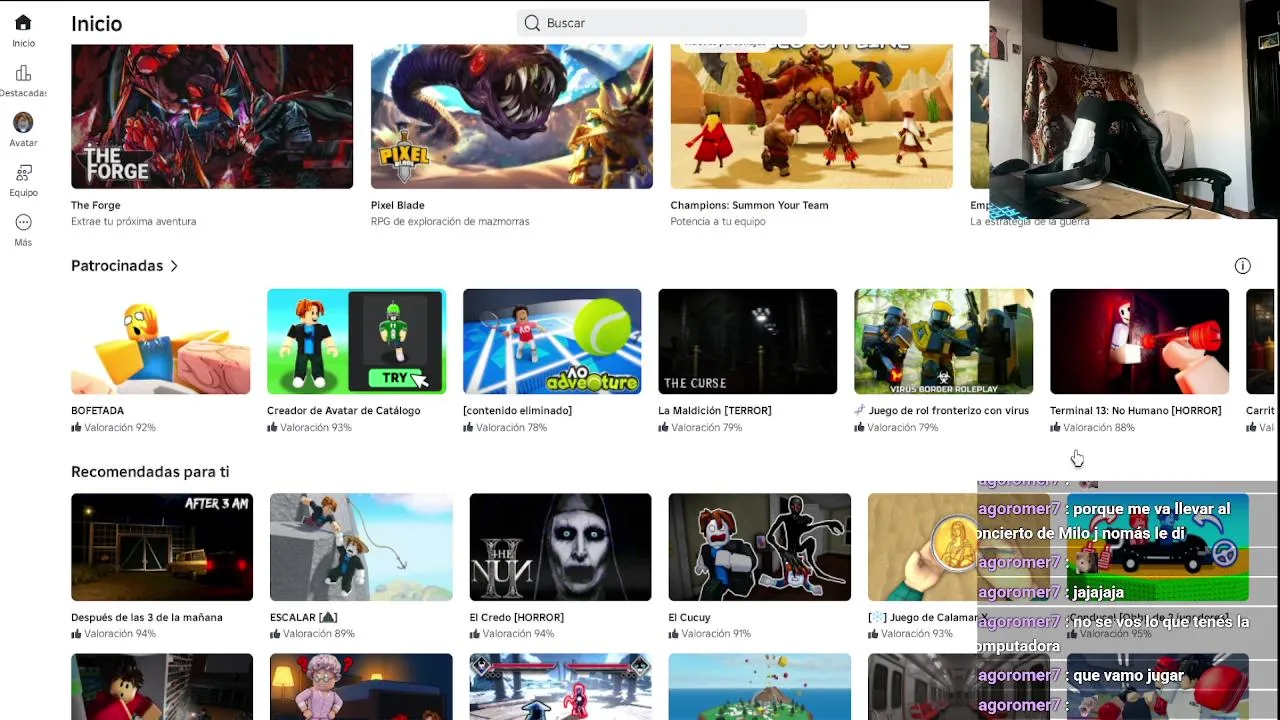Click BOFETADA game title
1280x720 pixels.
98,411
